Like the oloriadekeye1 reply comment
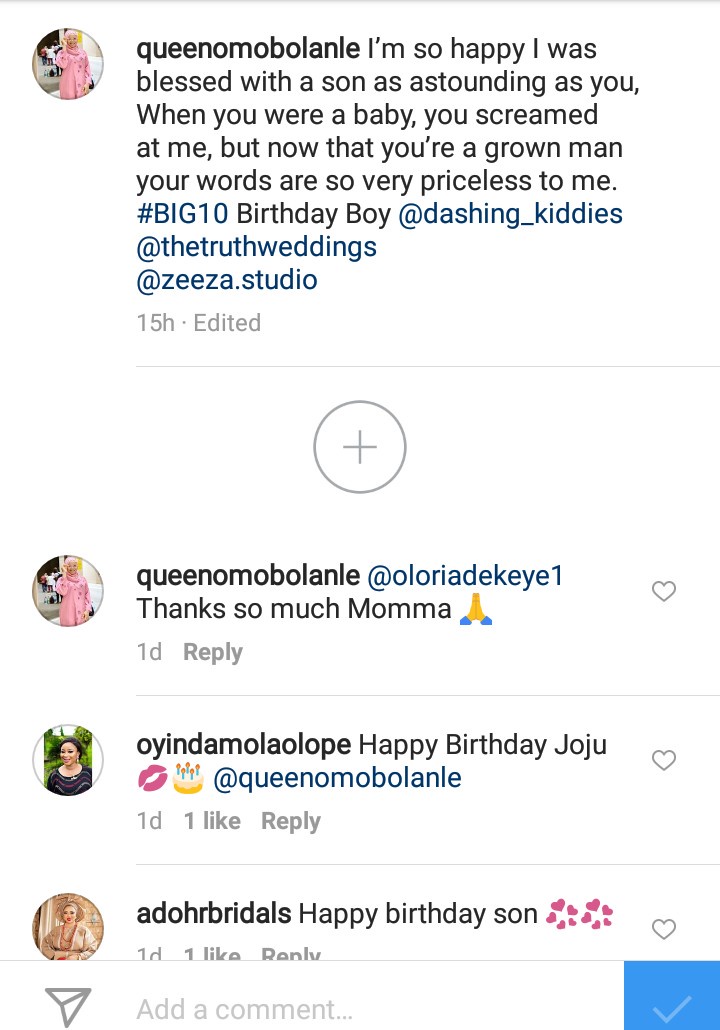 (x=664, y=592)
